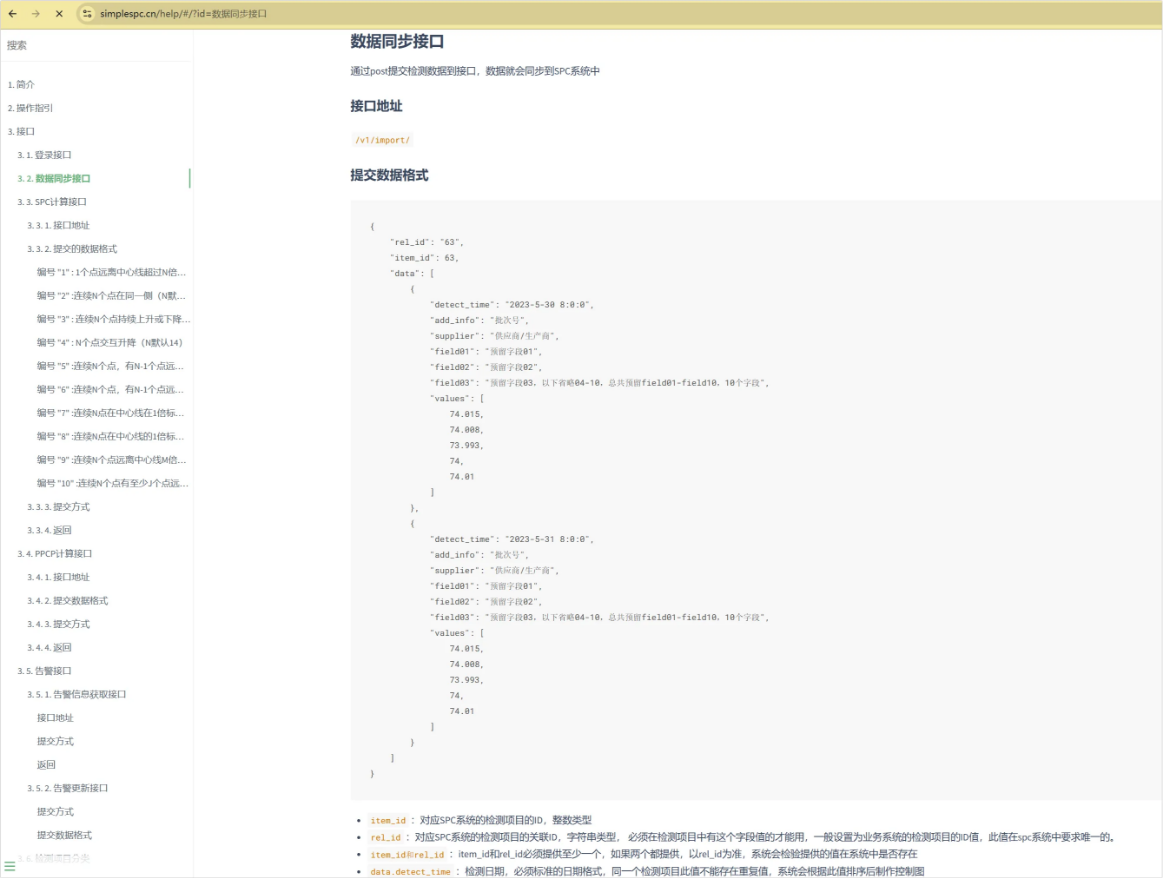The image size is (1163, 878).
Task: Select 3.2. 数据同步接口 in sidebar
Action: [54, 178]
